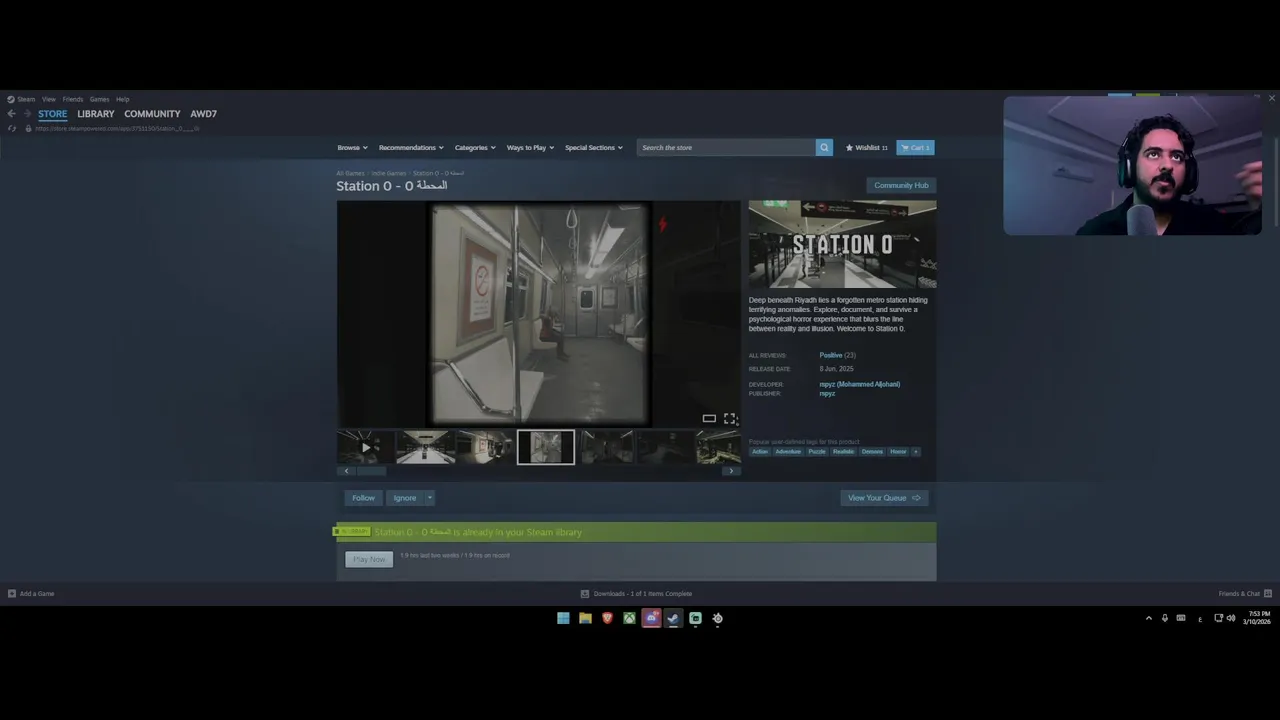Open Xbox app from the taskbar
Screen dimensions: 1280x720
629,618
